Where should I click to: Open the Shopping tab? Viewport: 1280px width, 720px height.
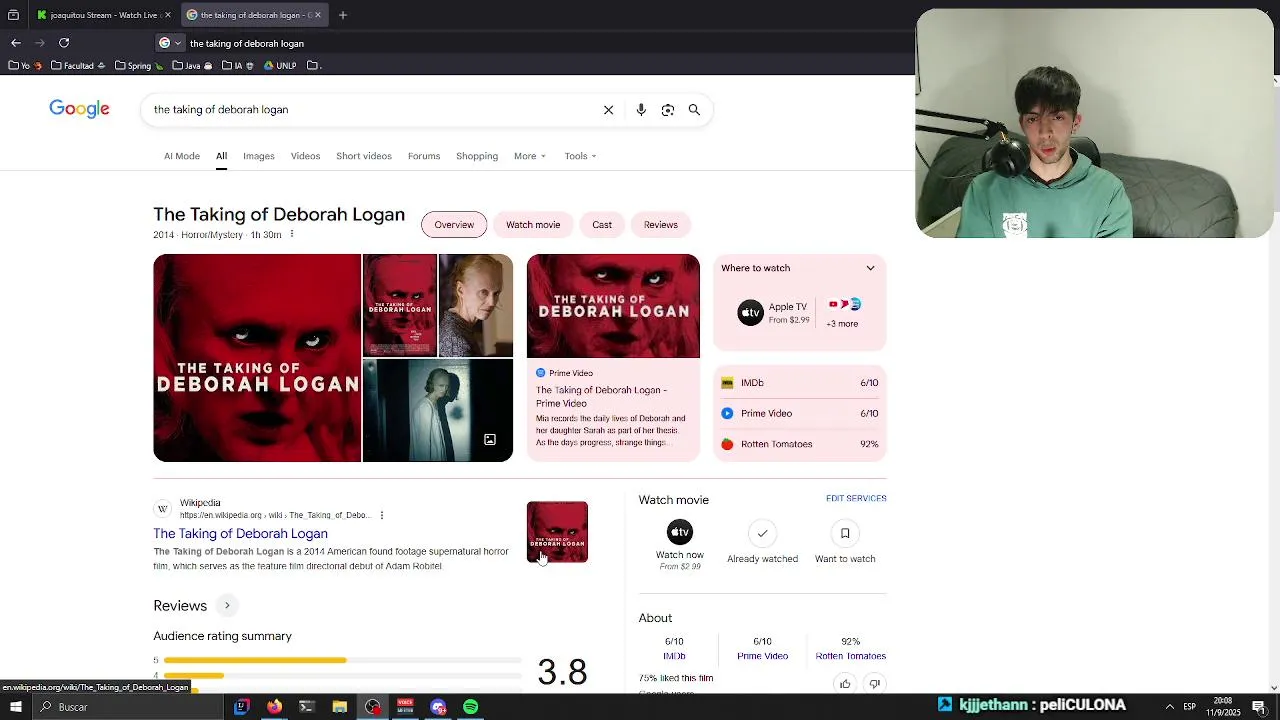click(x=477, y=156)
